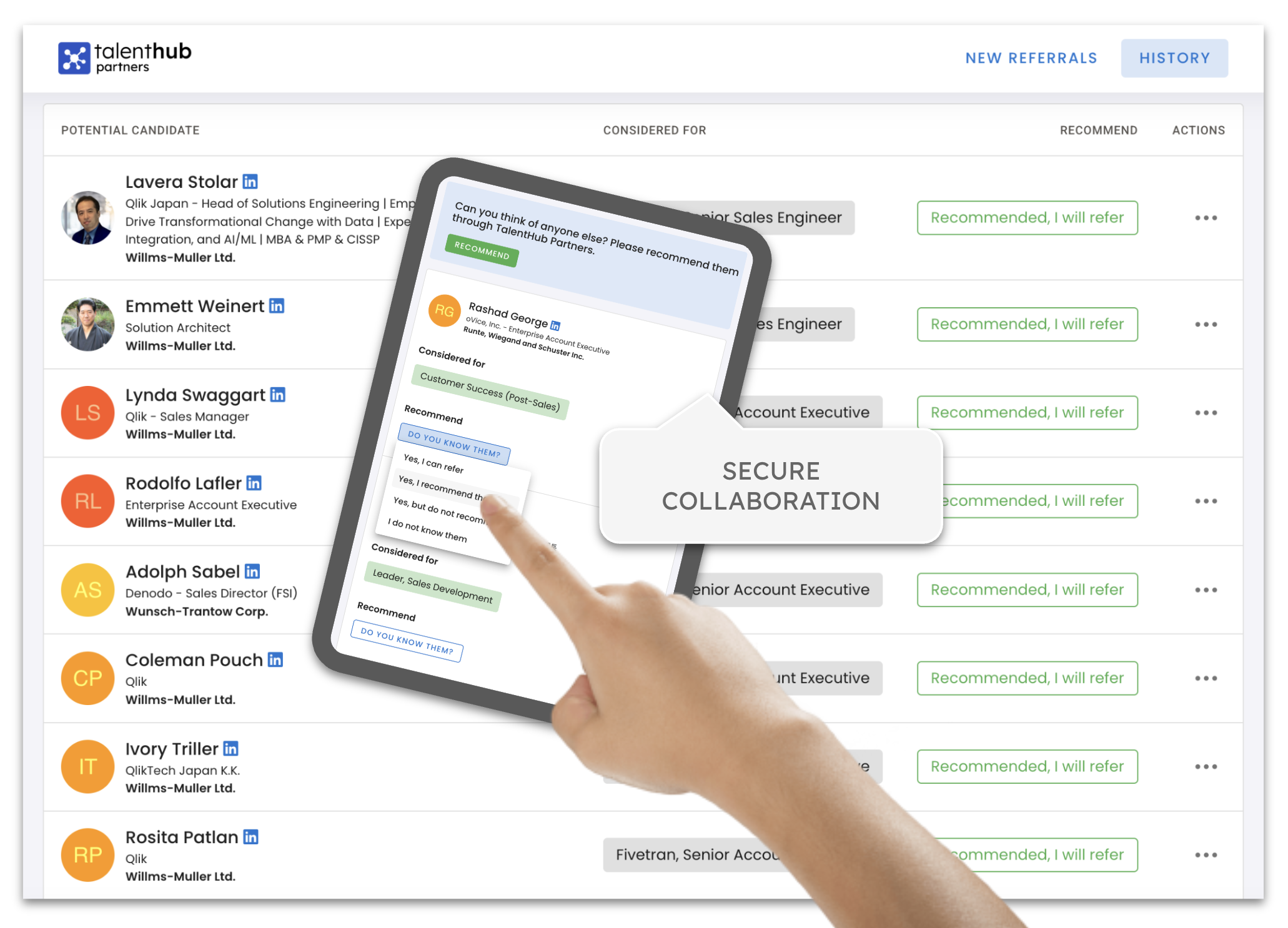
Task: Click LinkedIn icon beside Lynda Swaggart
Action: click(277, 395)
